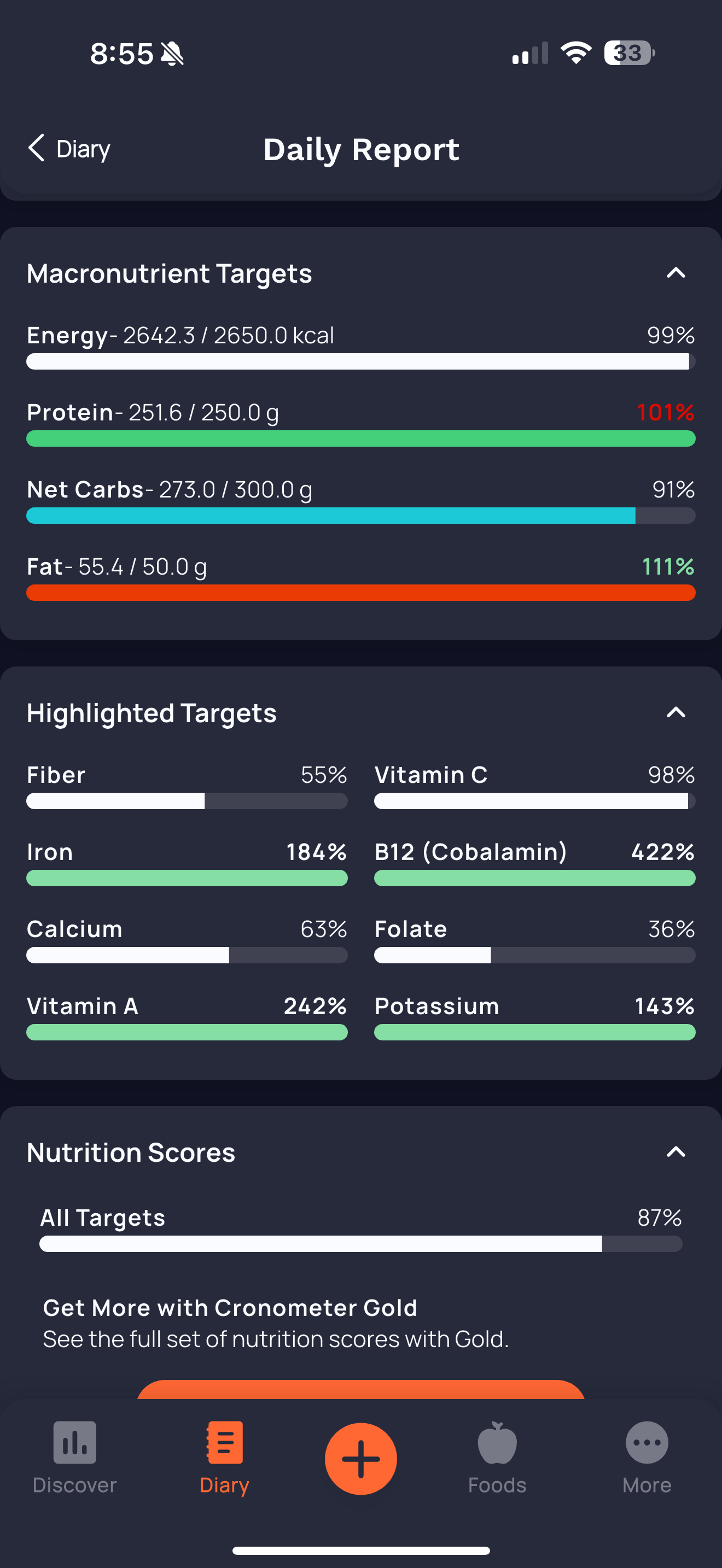This screenshot has width=722, height=1568.
Task: Tap the battery indicator in status bar
Action: pyautogui.click(x=629, y=53)
